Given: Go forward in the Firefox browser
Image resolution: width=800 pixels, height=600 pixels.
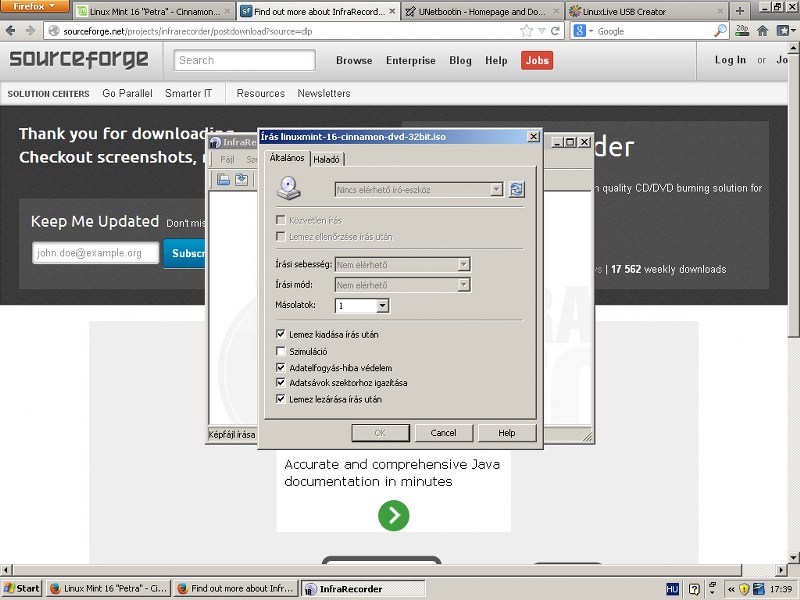Looking at the screenshot, I should coord(31,31).
